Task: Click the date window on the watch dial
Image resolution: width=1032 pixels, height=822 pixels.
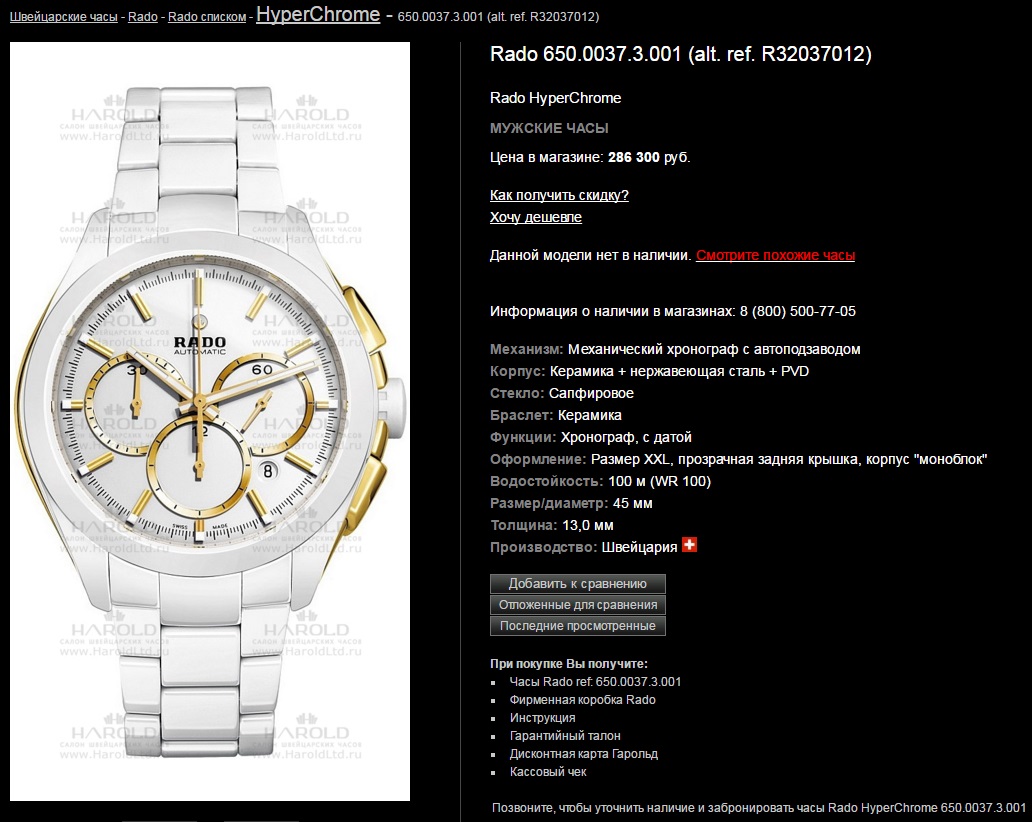Action: tap(267, 471)
